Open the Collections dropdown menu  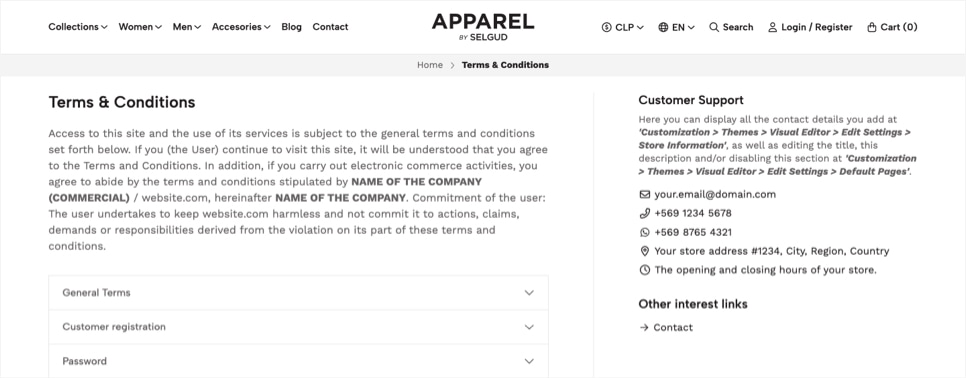(78, 27)
